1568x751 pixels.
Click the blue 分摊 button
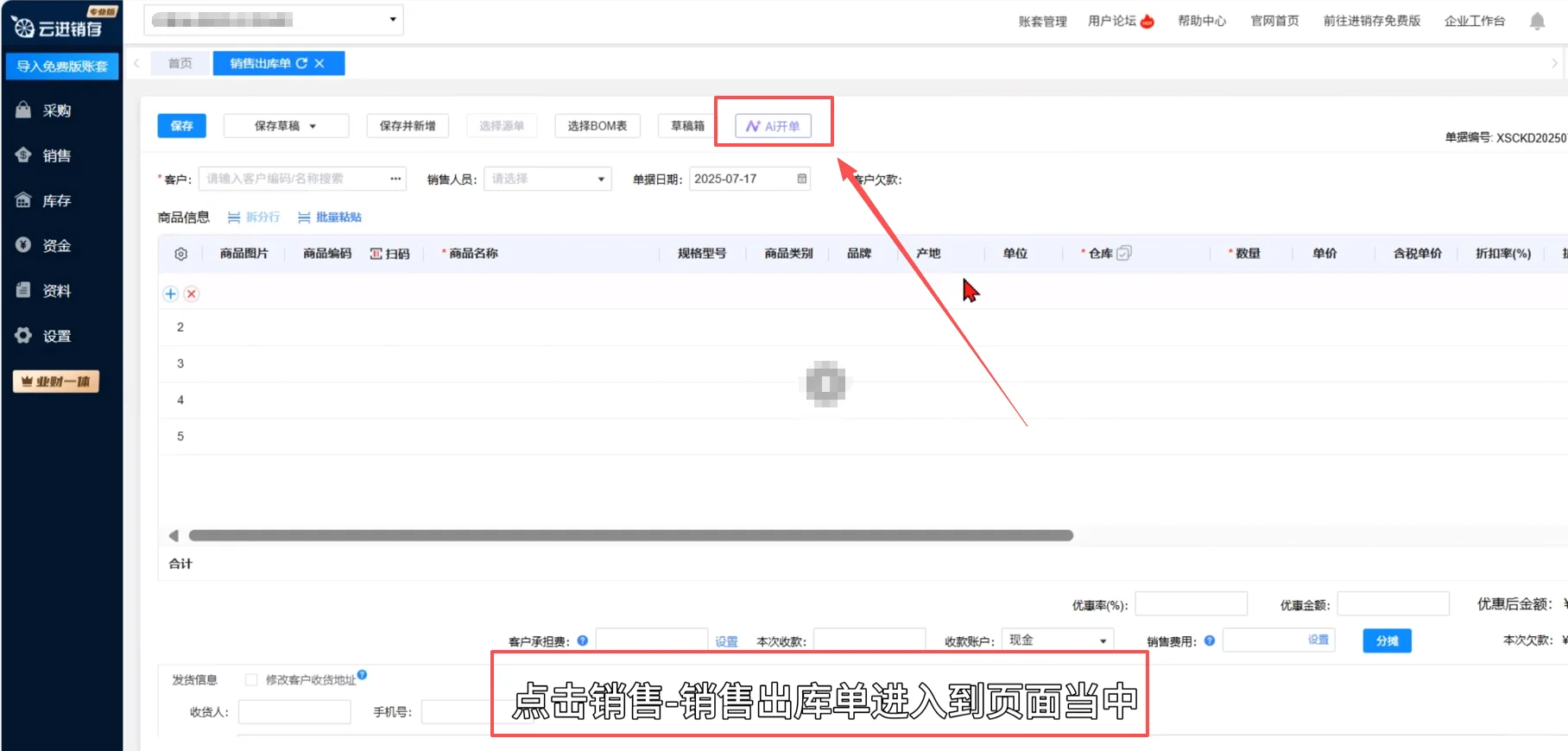click(1387, 641)
